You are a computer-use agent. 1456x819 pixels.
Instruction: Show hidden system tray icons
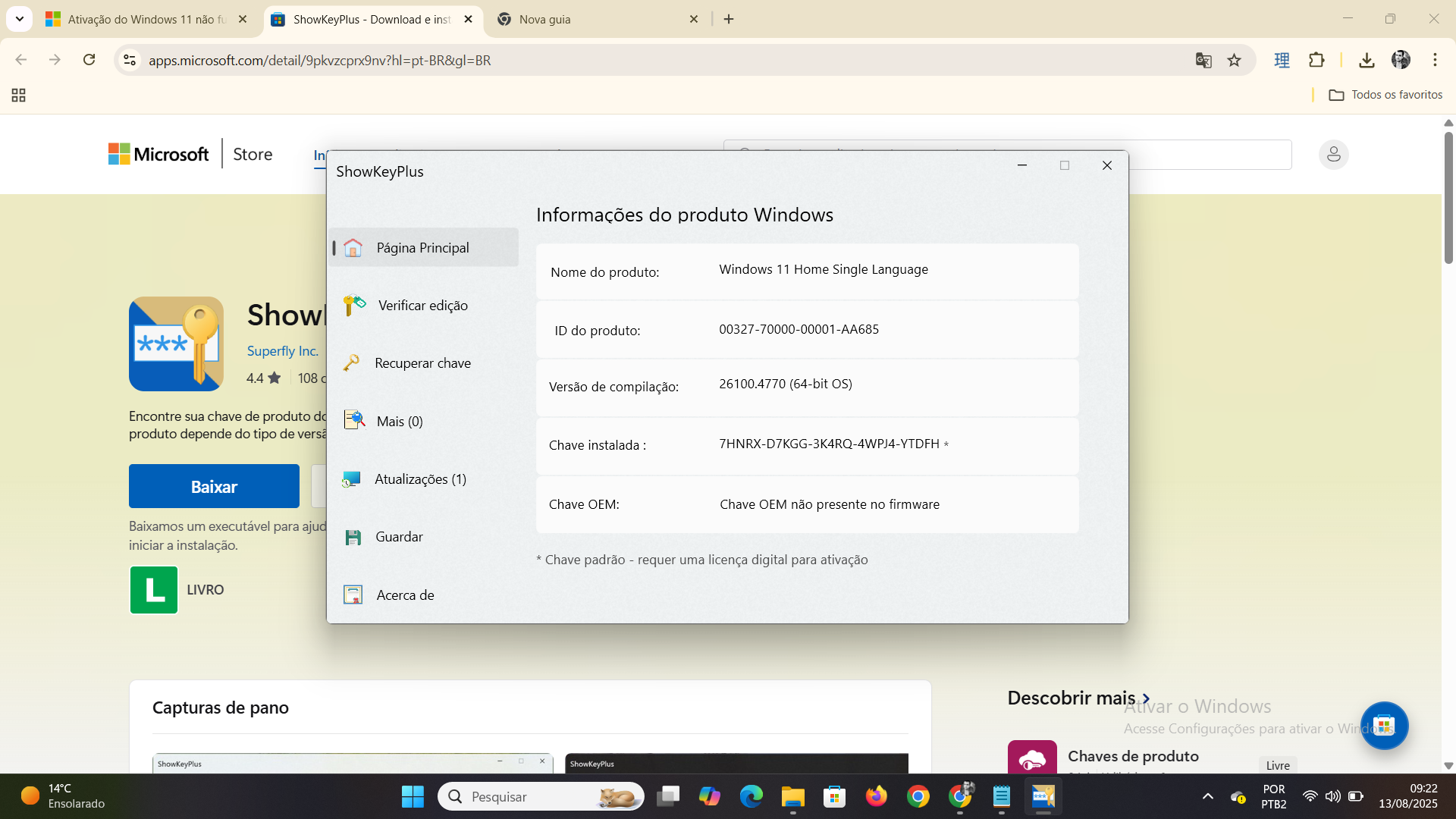point(1208,796)
